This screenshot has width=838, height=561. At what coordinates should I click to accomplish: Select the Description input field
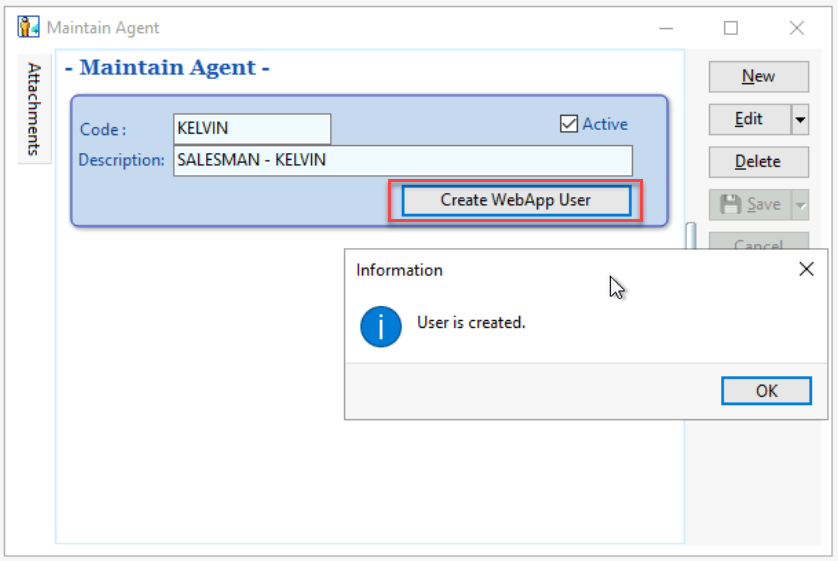(x=402, y=160)
